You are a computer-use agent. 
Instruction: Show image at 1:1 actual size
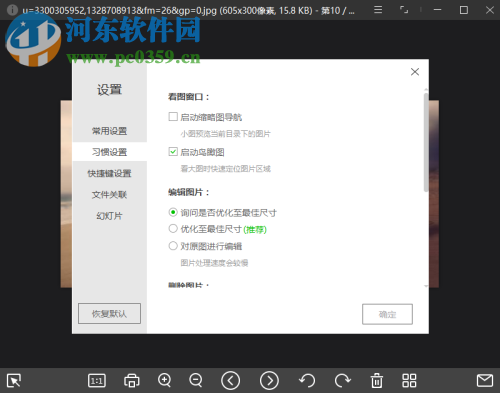97,380
